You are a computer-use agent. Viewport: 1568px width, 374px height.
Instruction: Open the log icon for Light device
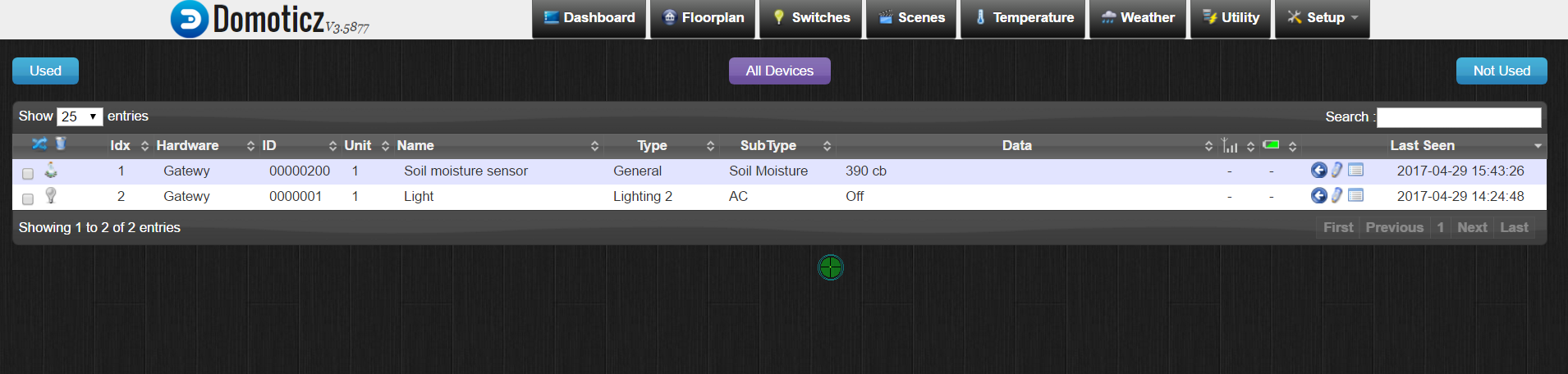coord(1355,195)
